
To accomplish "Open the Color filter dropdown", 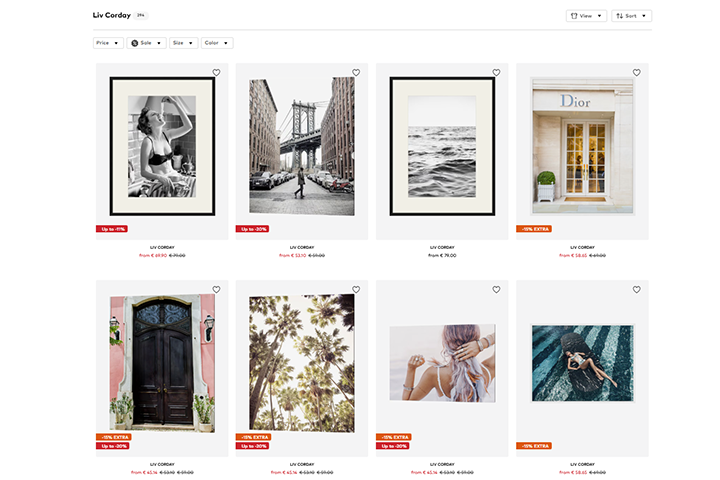I will [x=216, y=43].
